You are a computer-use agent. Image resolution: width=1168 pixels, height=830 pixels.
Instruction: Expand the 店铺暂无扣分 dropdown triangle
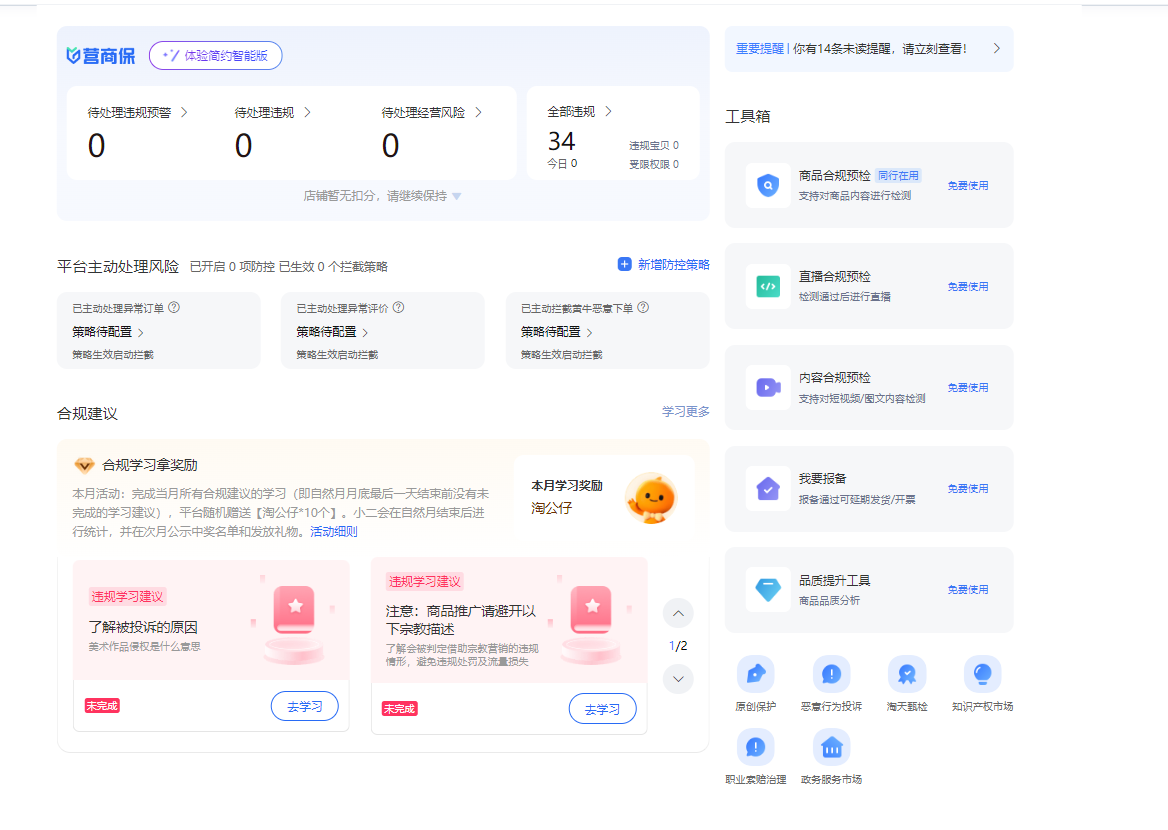457,196
